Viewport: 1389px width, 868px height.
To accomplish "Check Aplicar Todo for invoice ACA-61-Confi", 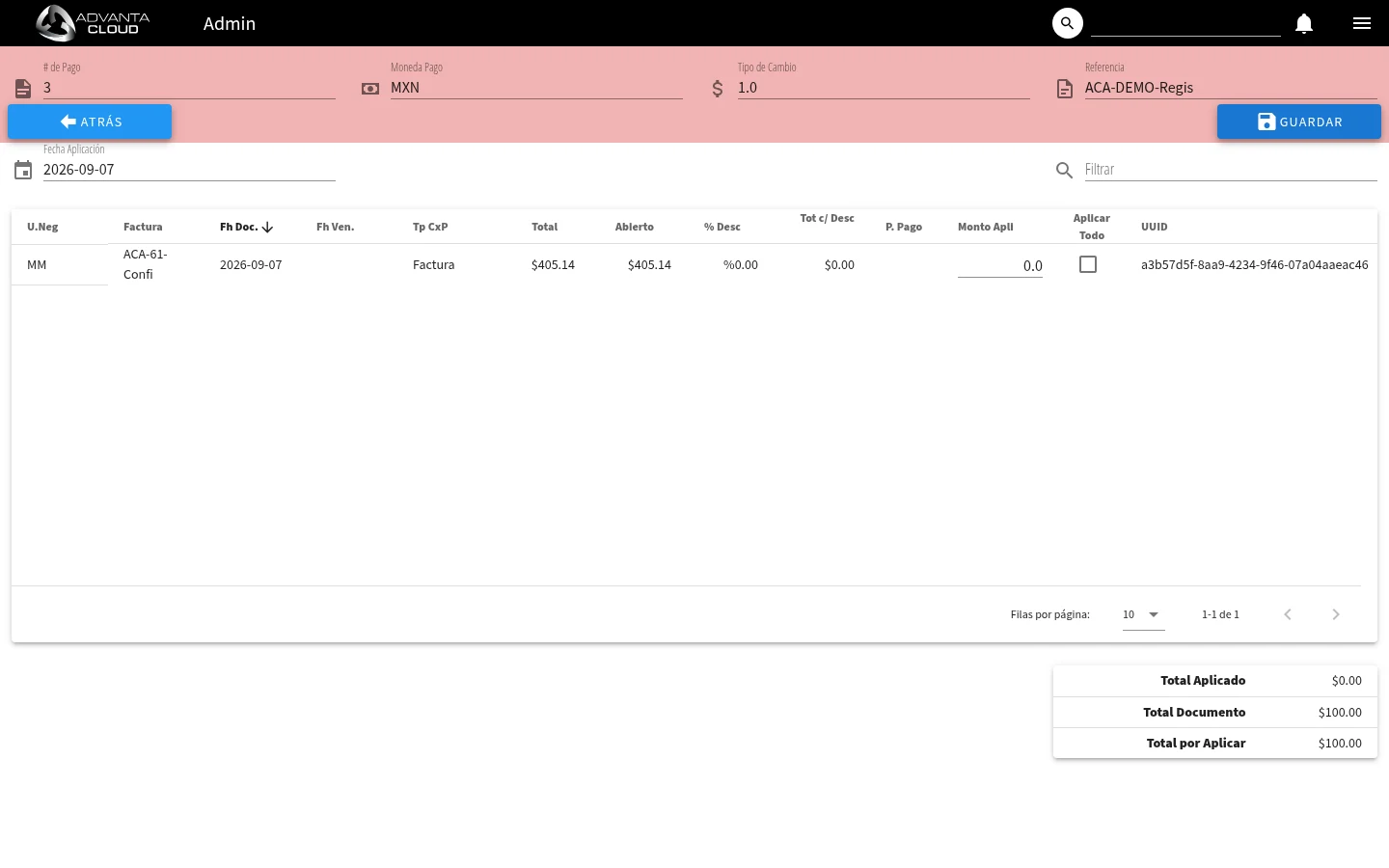I will pyautogui.click(x=1088, y=264).
